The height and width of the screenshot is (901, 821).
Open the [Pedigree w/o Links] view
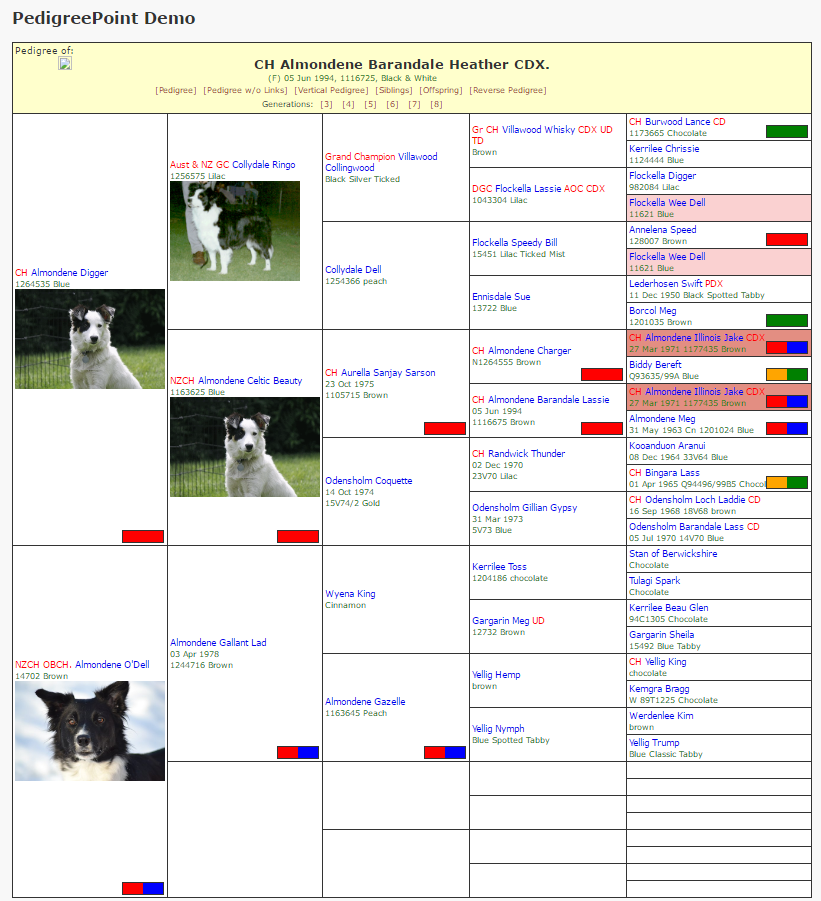(245, 90)
